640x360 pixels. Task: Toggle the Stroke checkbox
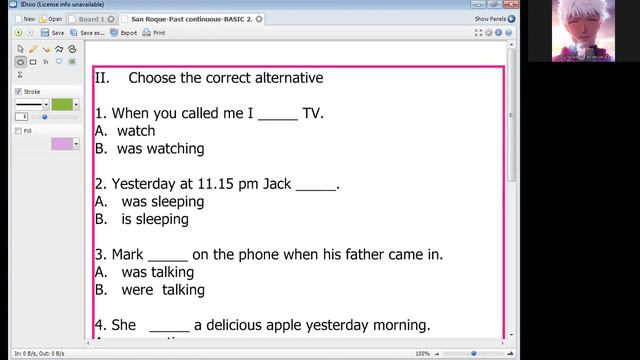pos(18,91)
